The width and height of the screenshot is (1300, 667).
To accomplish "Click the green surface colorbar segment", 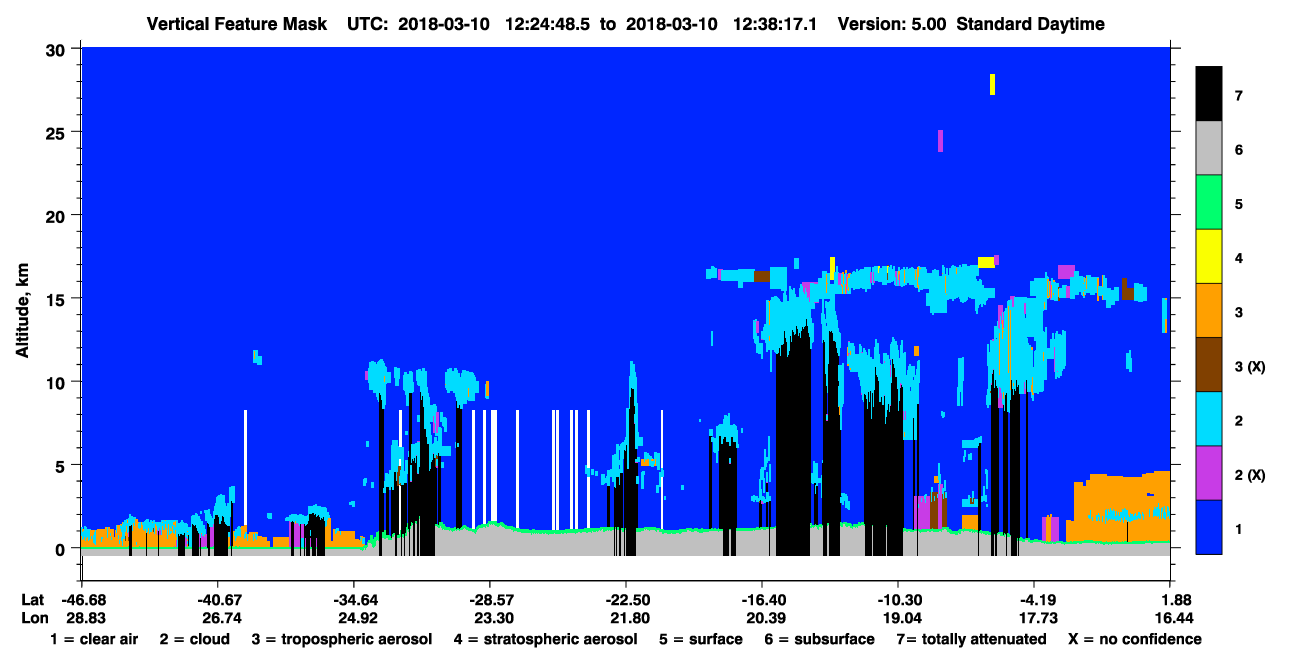I will click(x=1209, y=203).
